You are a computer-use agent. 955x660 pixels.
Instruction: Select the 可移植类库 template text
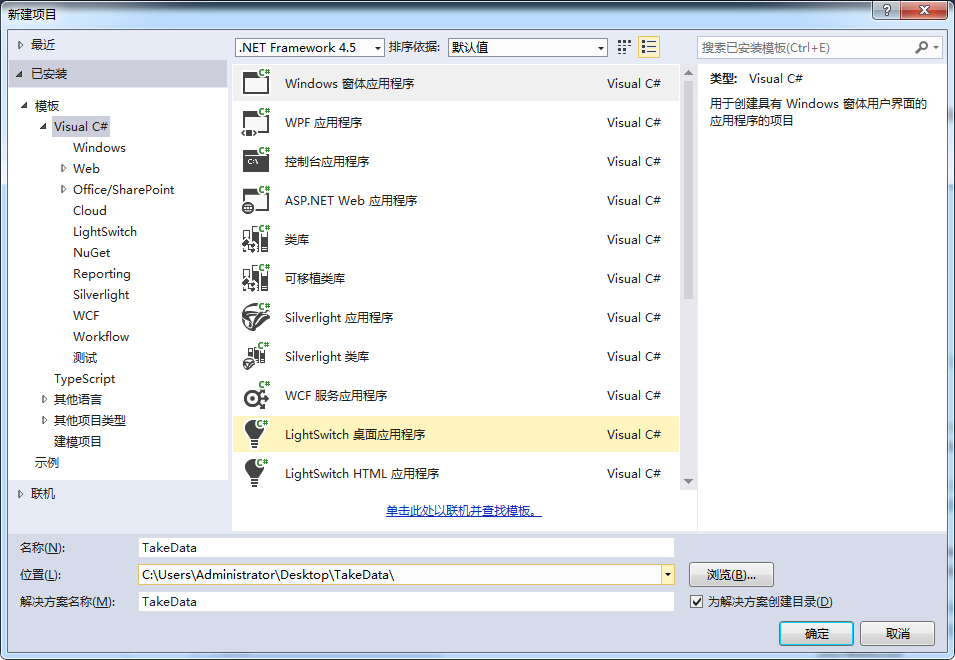(x=315, y=278)
